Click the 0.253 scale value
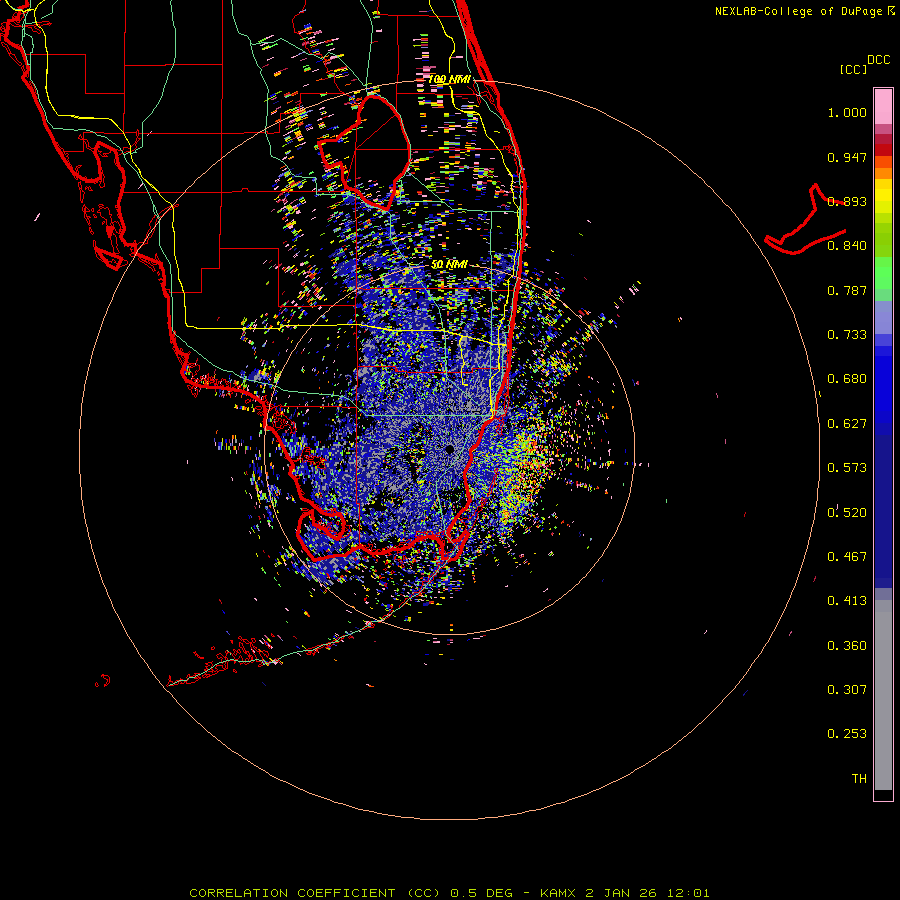Image resolution: width=900 pixels, height=900 pixels. (847, 734)
